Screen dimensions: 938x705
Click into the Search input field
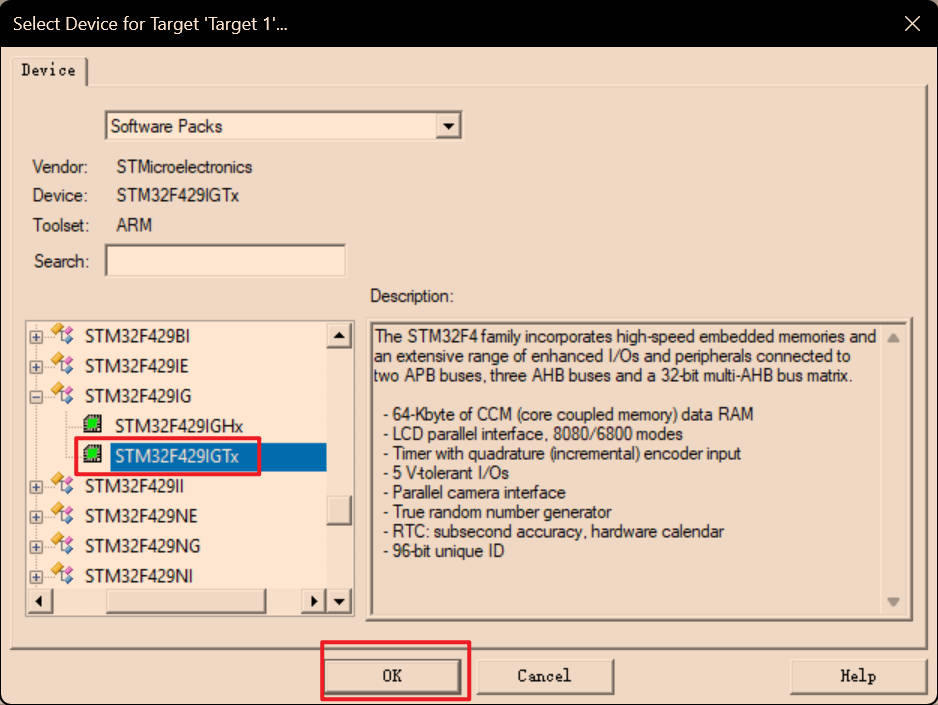[225, 261]
